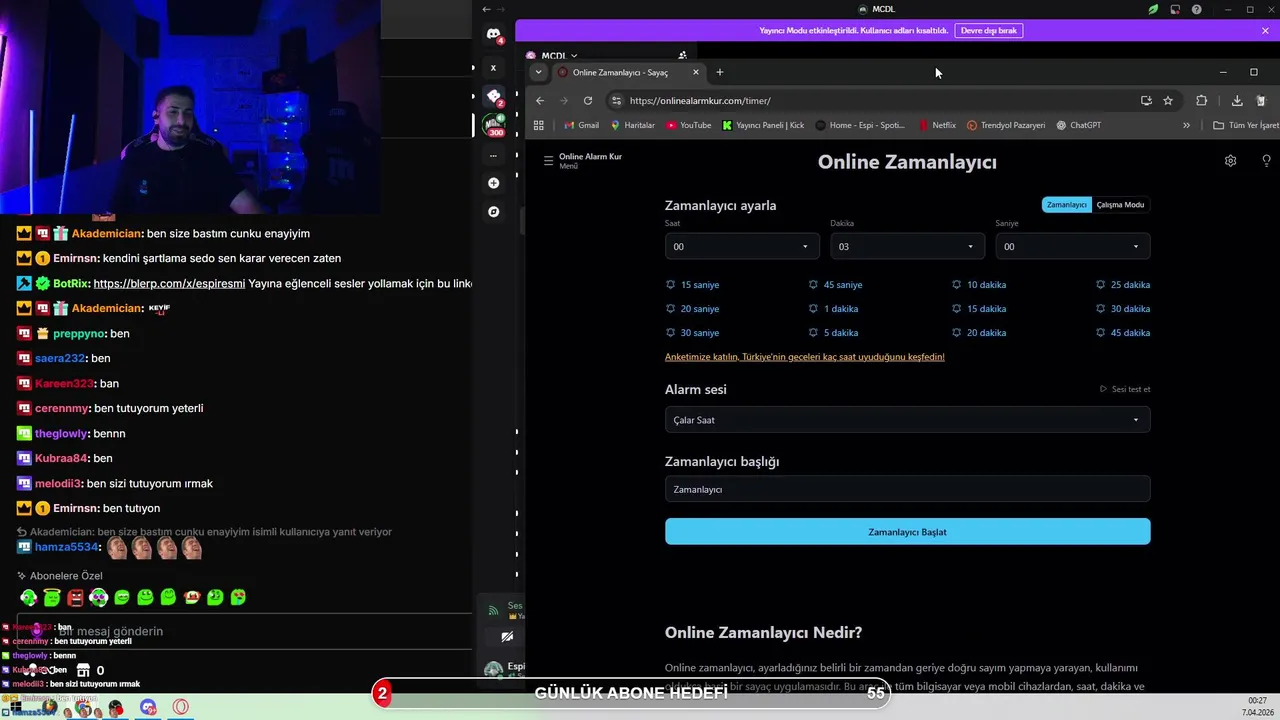
Task: Open Discord help question mark icon
Action: click(1197, 9)
